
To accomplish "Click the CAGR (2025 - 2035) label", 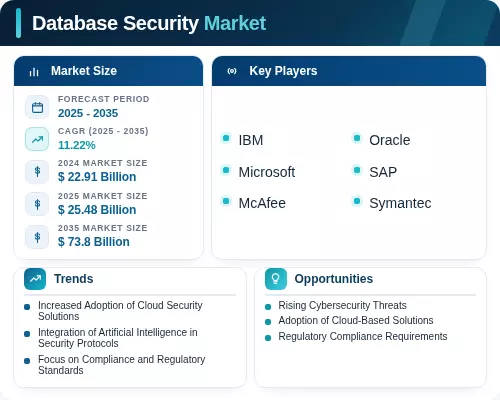I will coord(103,131).
